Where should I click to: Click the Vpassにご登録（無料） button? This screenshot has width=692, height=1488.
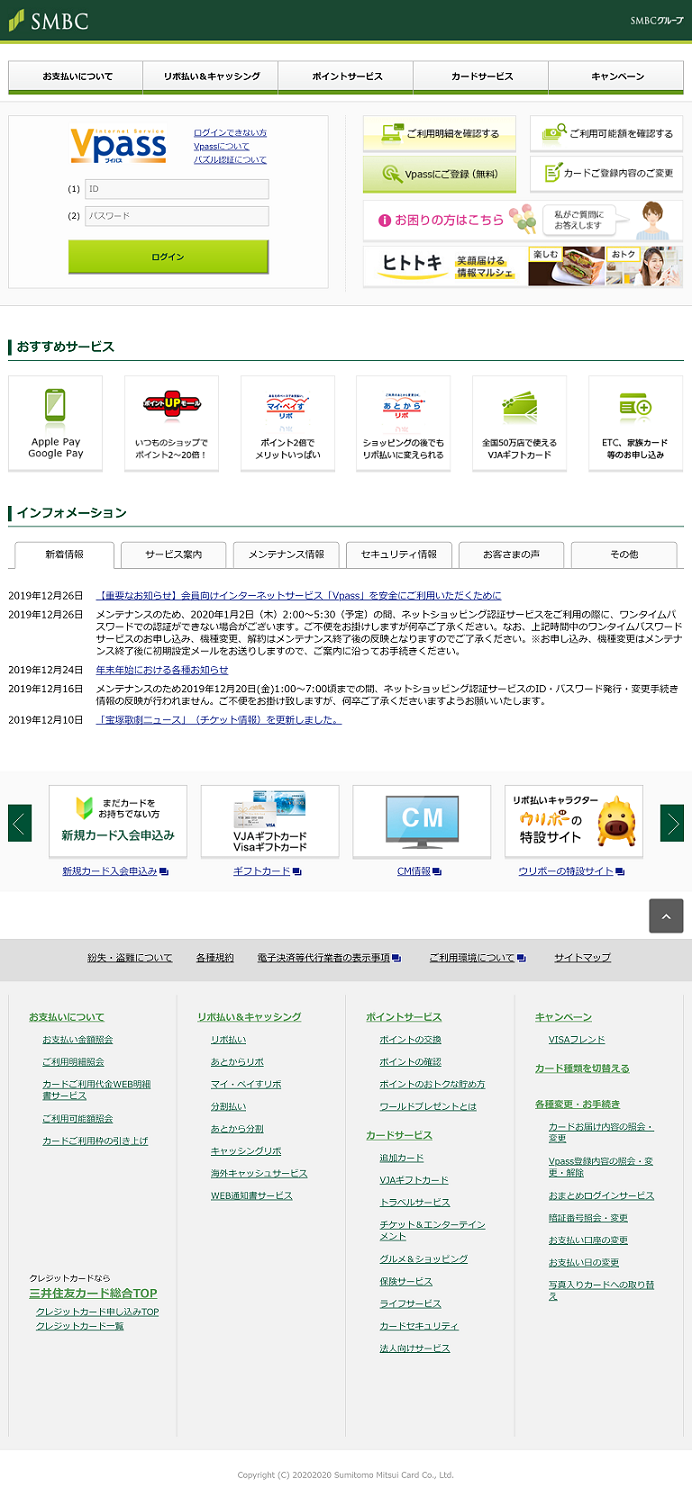[440, 174]
